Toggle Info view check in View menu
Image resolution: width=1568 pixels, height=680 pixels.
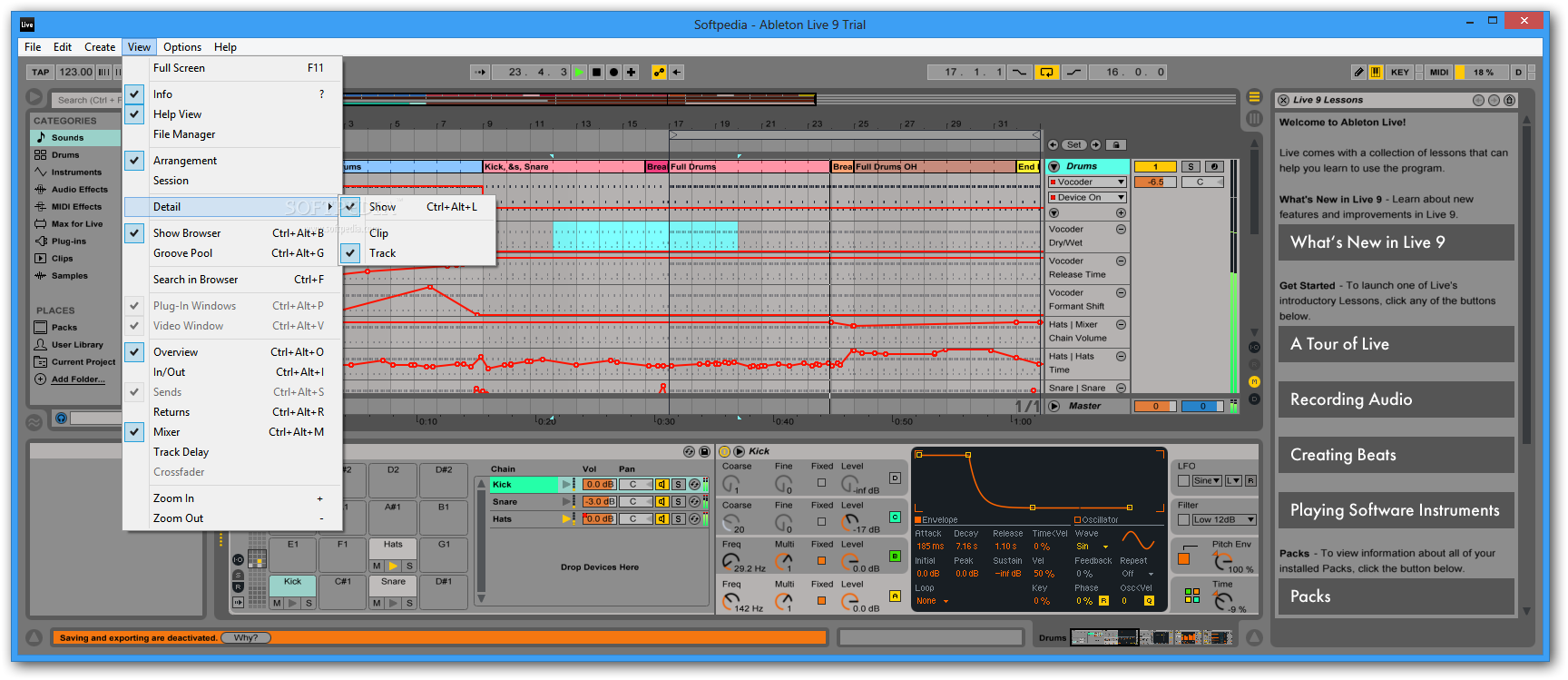tap(134, 94)
